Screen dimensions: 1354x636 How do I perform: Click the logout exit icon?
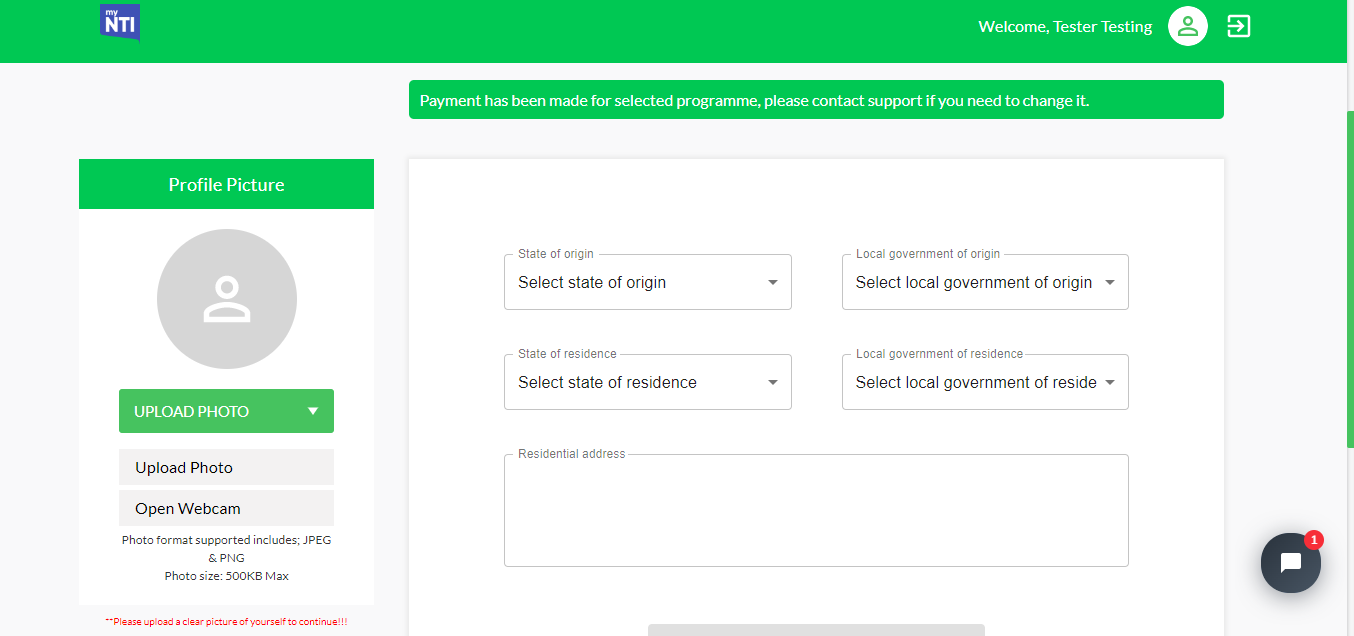pos(1239,27)
